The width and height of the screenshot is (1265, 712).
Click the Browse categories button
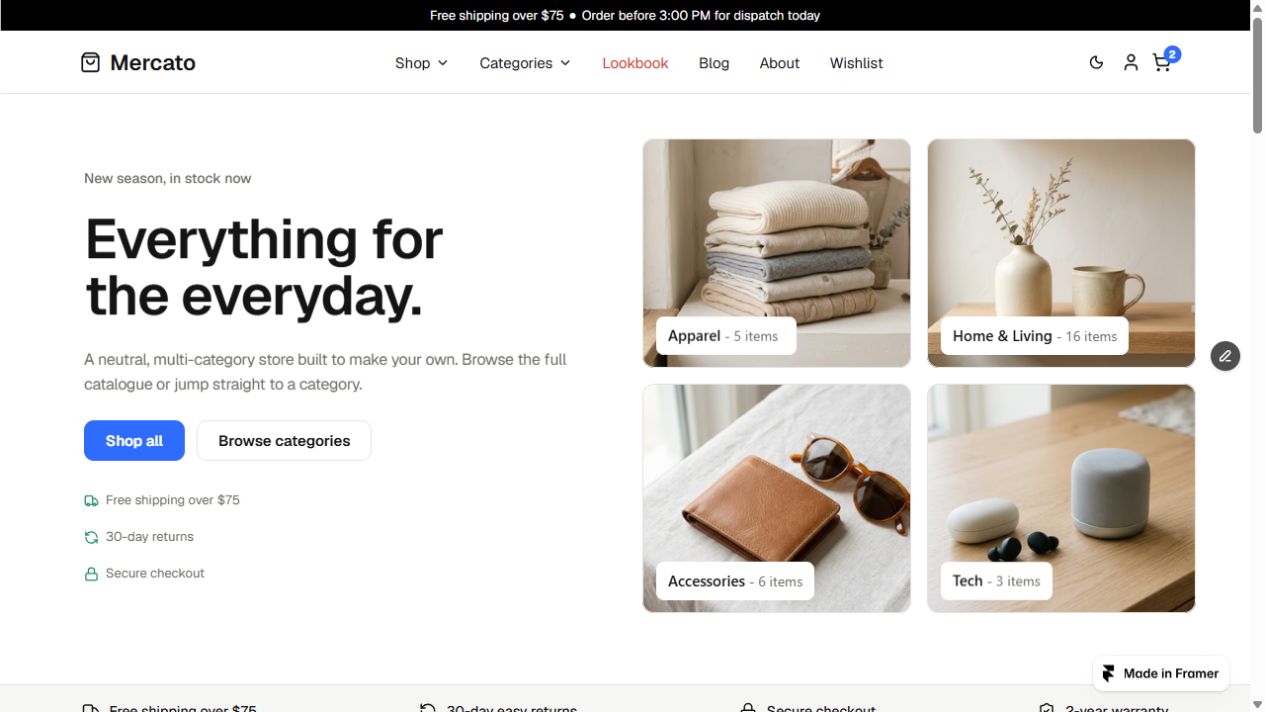284,441
